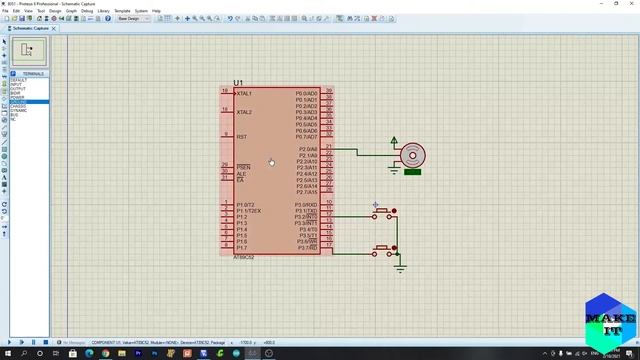Click the X-Mirror horizontal flip icon
640x360 pixels.
4,227
